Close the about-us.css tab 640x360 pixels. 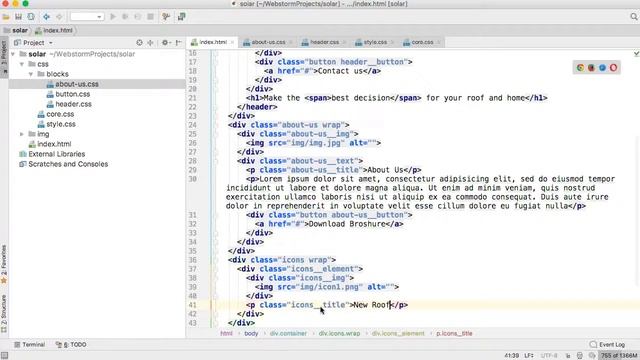pyautogui.click(x=291, y=42)
